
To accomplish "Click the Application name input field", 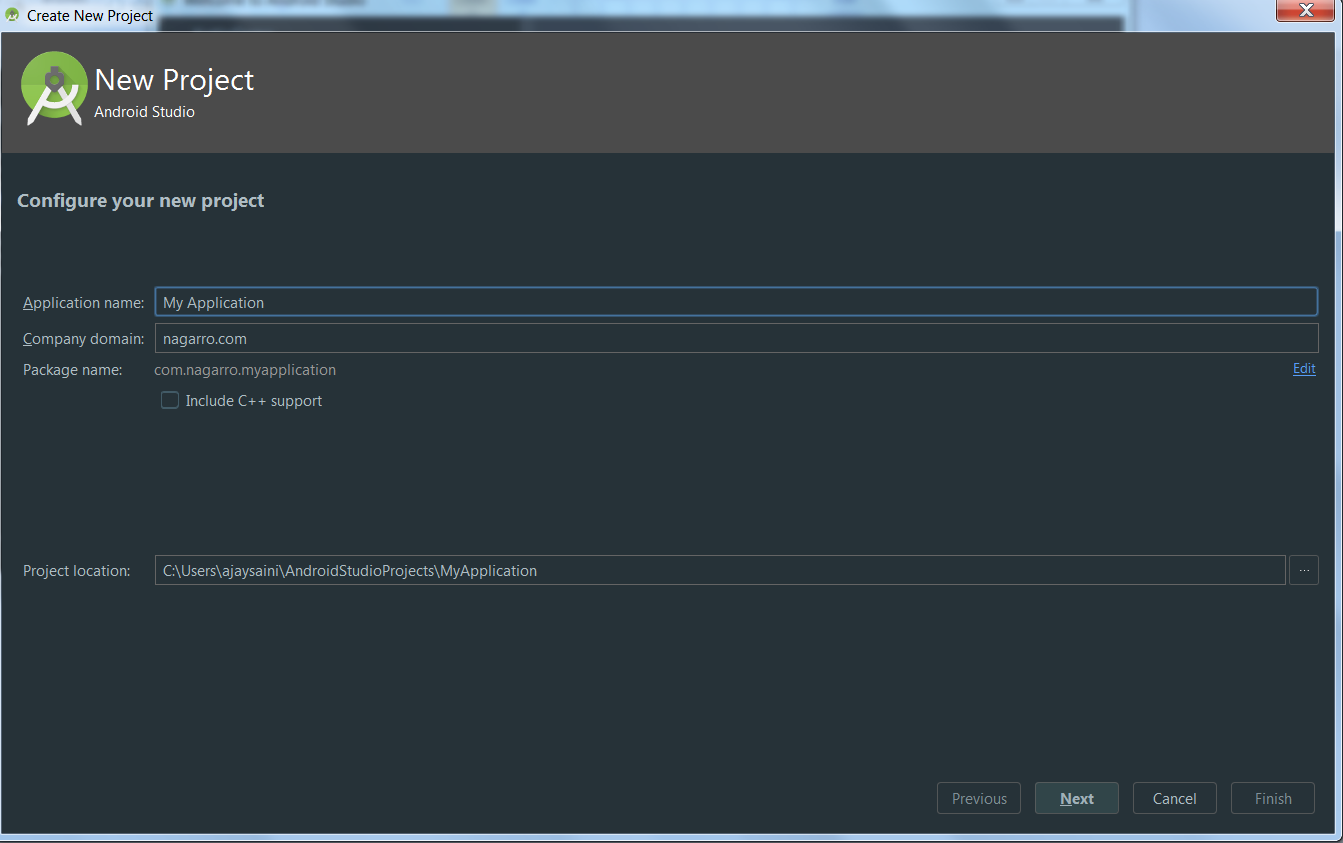I will (736, 302).
